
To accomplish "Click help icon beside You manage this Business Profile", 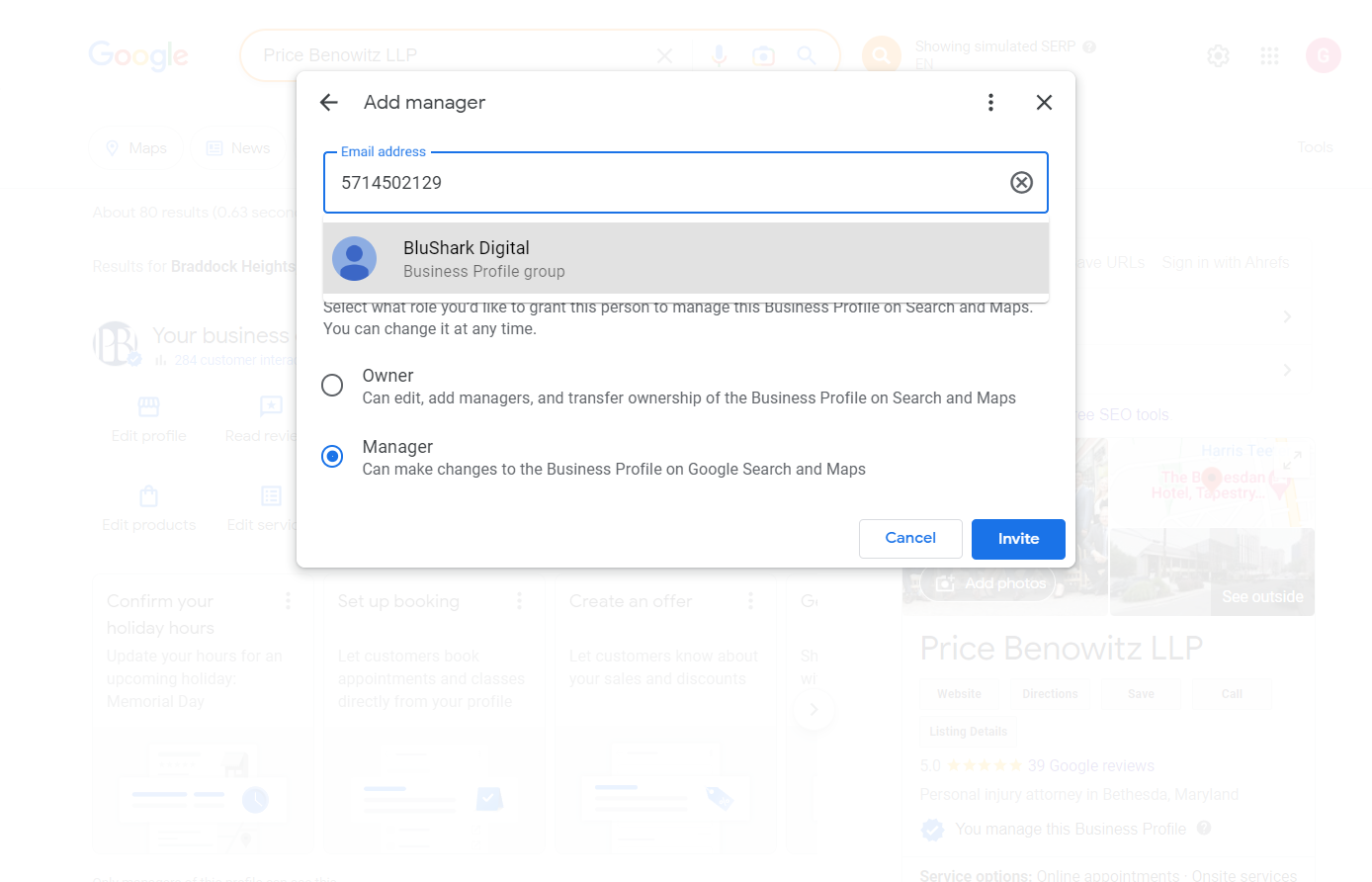I will point(1204,829).
